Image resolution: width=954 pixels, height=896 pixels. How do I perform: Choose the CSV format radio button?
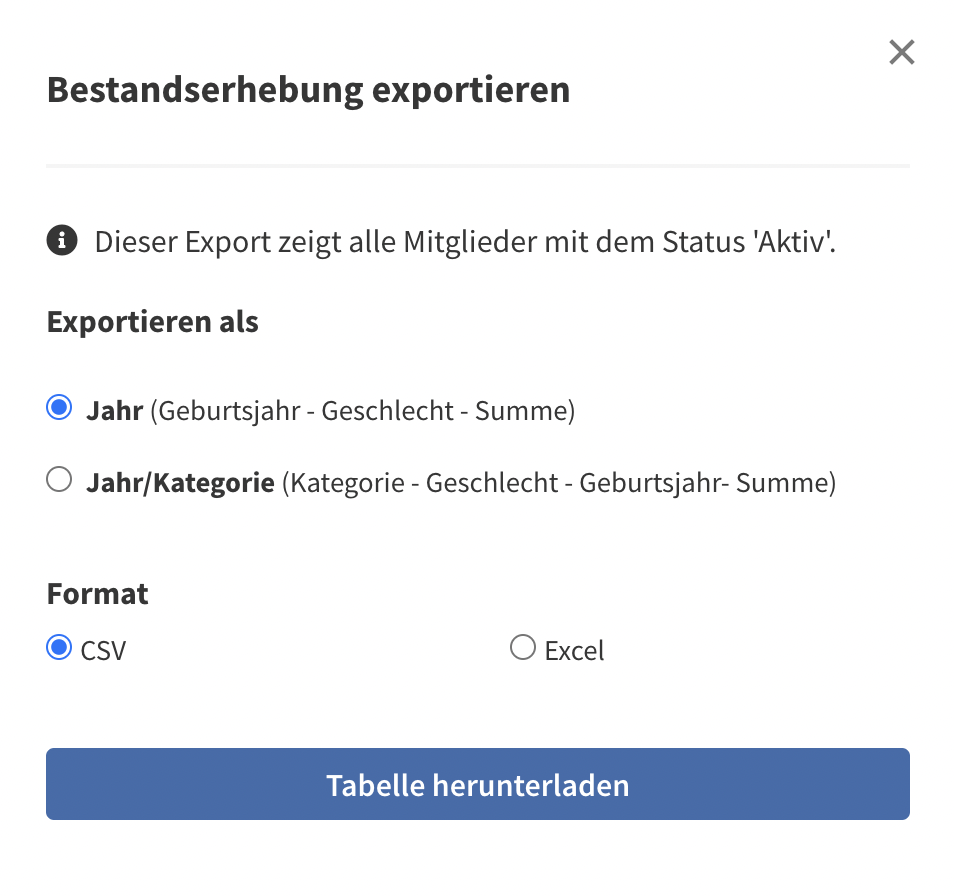(x=59, y=647)
